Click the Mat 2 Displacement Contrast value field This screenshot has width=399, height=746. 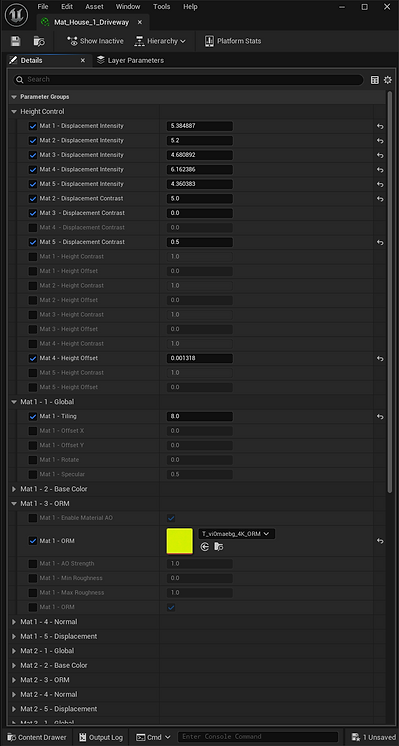[x=200, y=199]
